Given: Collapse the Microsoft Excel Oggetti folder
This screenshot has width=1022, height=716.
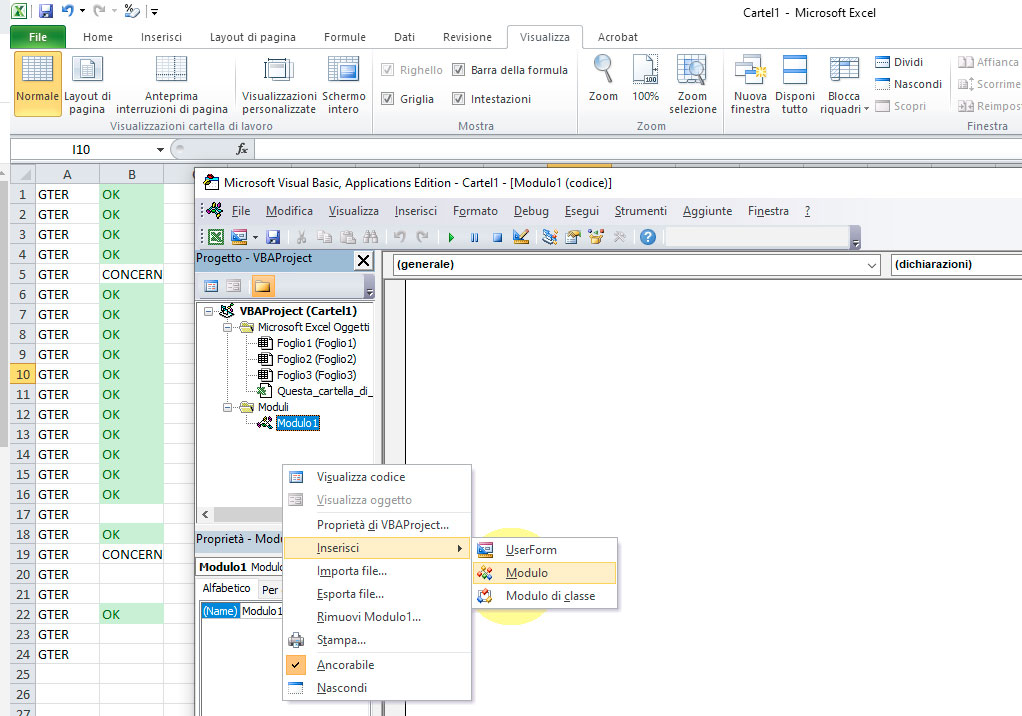Looking at the screenshot, I should point(227,328).
